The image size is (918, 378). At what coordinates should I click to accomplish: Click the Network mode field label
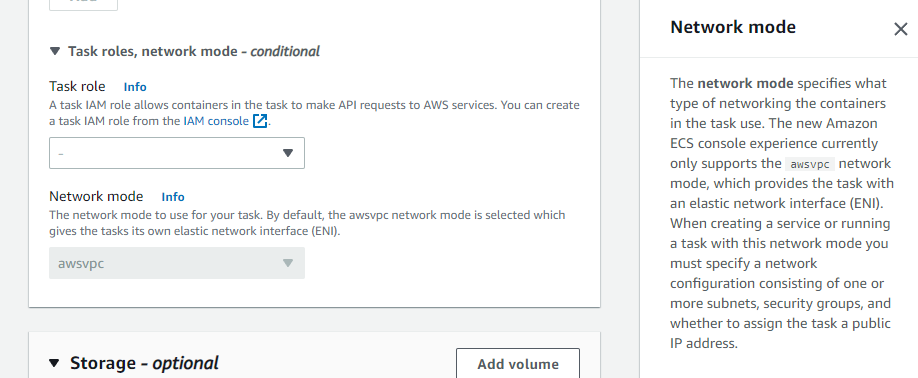pyautogui.click(x=96, y=196)
